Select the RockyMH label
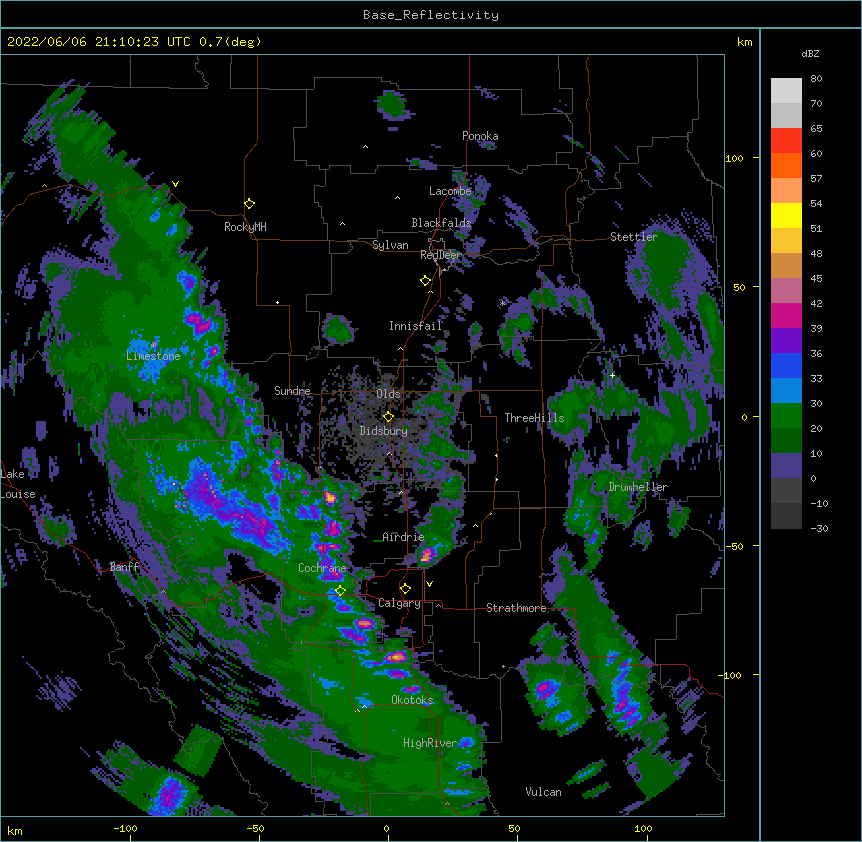Image resolution: width=862 pixels, height=842 pixels. click(245, 227)
